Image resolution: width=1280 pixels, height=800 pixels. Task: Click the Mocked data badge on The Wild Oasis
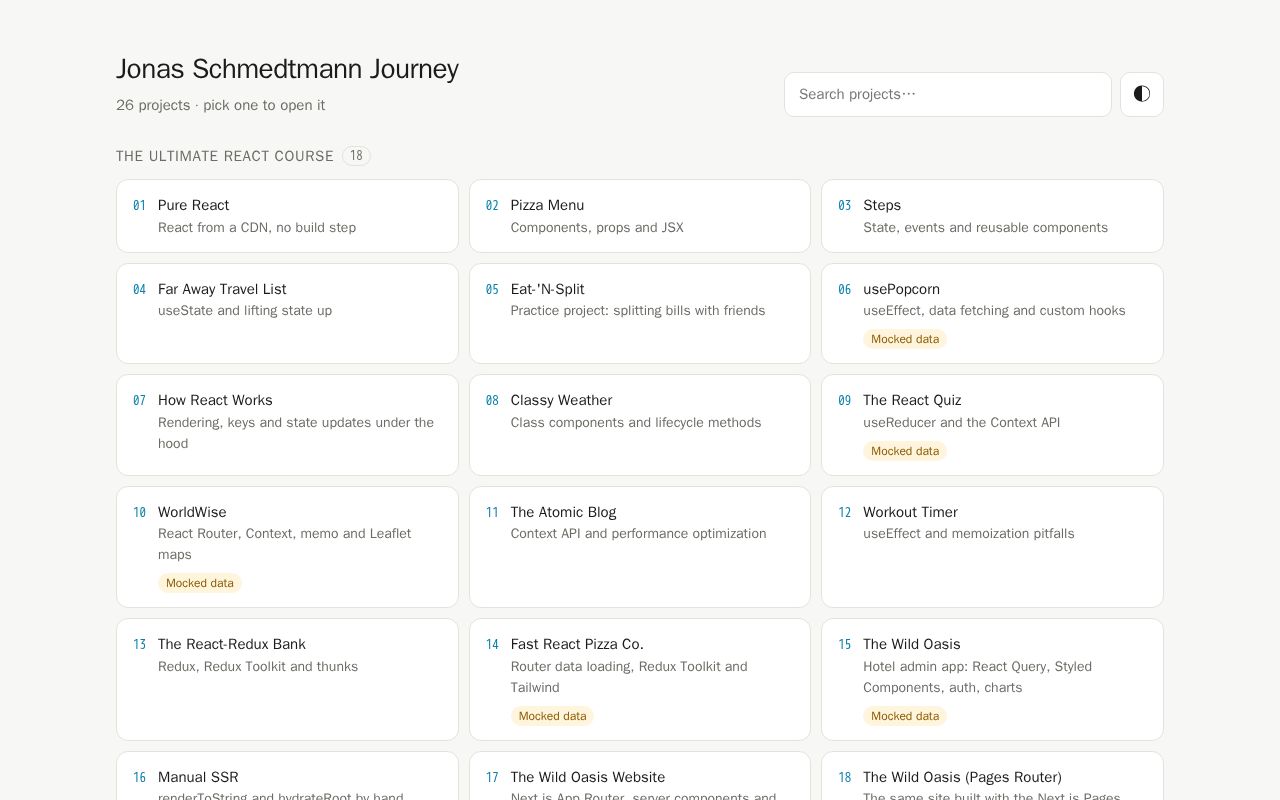[905, 716]
